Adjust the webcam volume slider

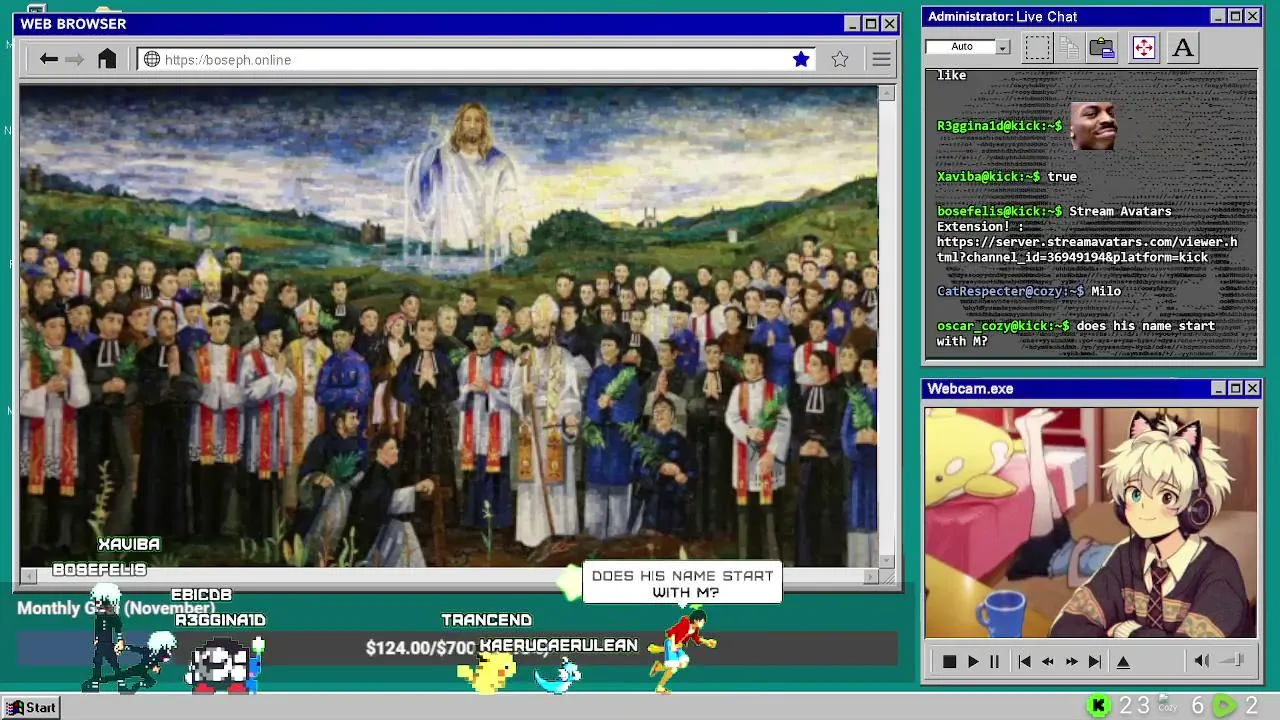[1232, 660]
